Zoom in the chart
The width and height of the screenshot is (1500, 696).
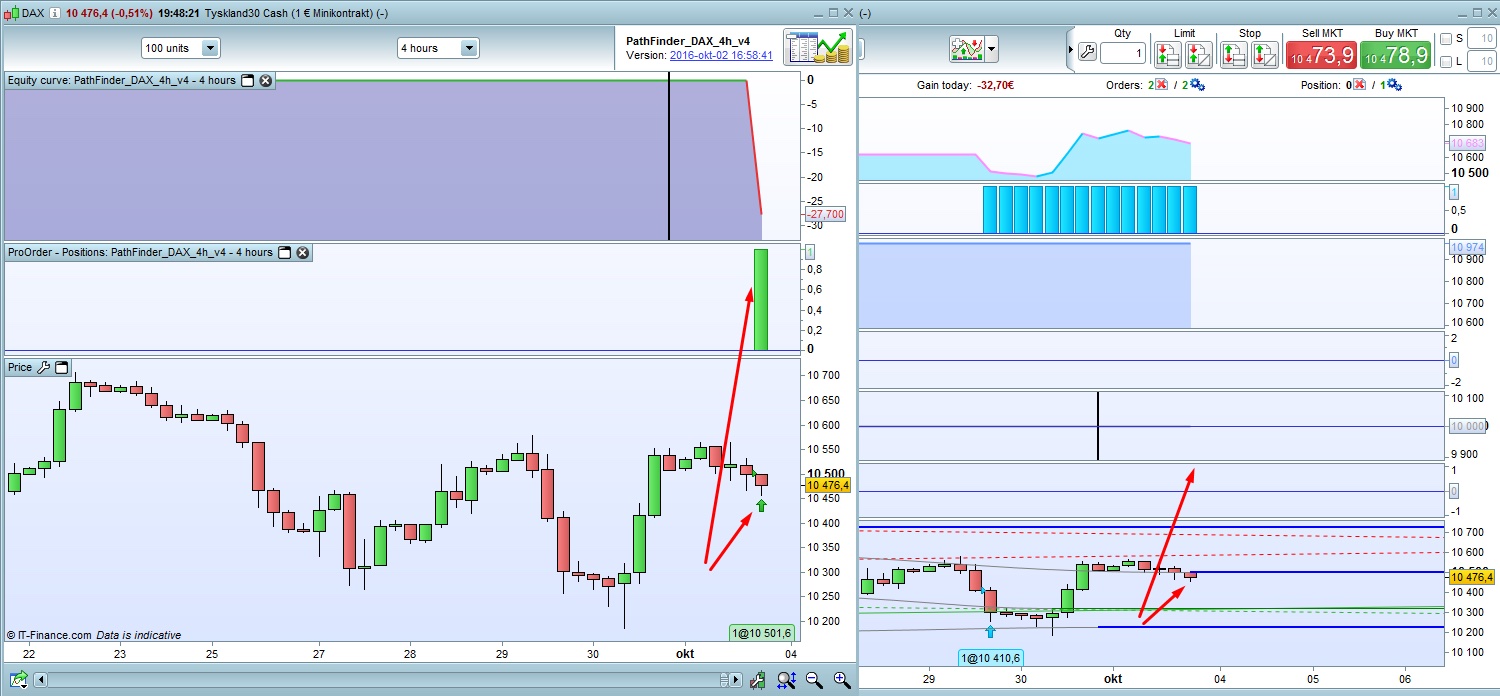(x=842, y=680)
